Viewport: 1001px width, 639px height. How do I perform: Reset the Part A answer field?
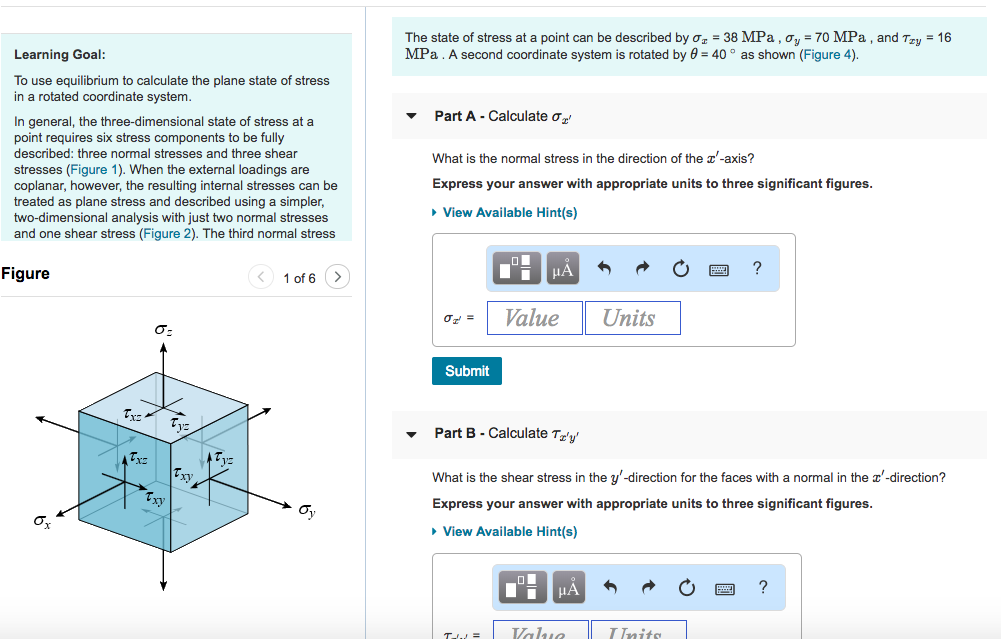coord(680,268)
